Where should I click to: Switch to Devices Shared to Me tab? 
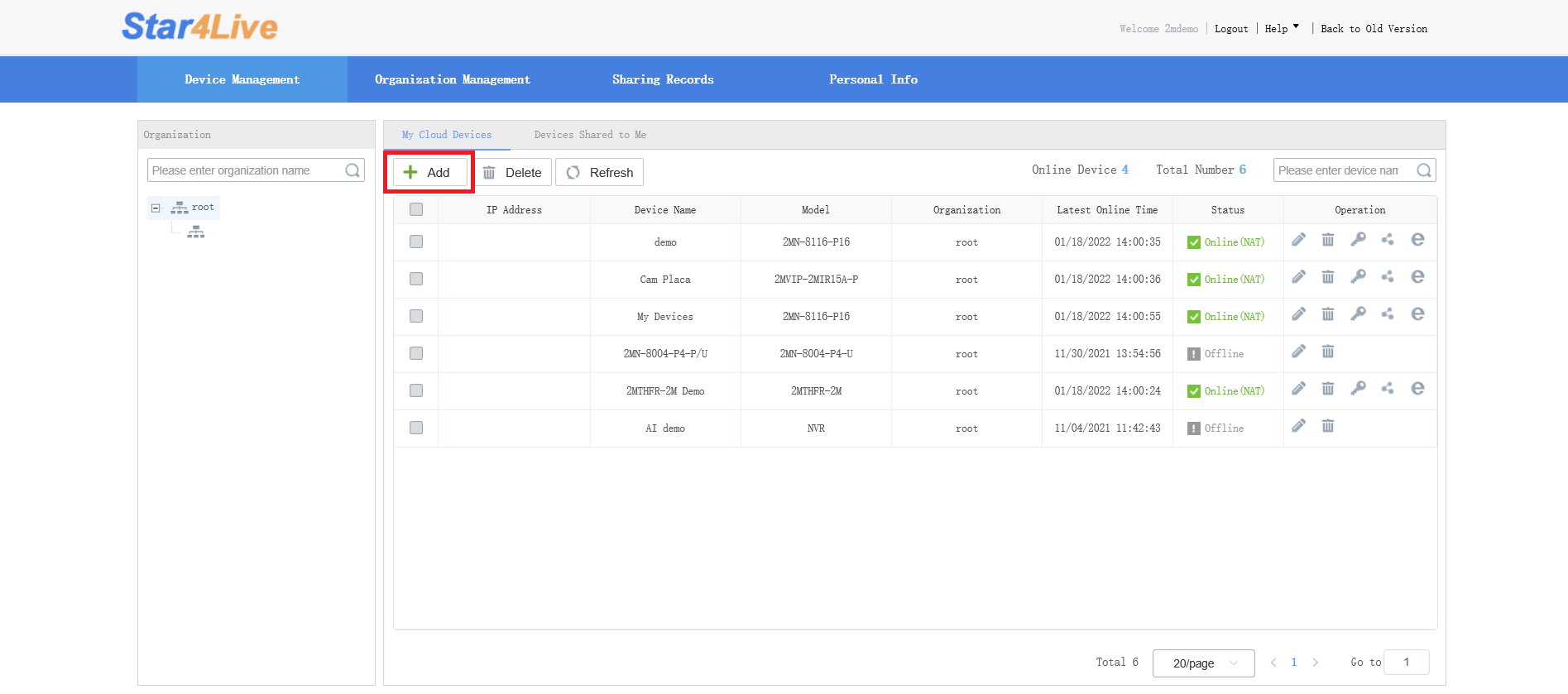click(x=590, y=135)
